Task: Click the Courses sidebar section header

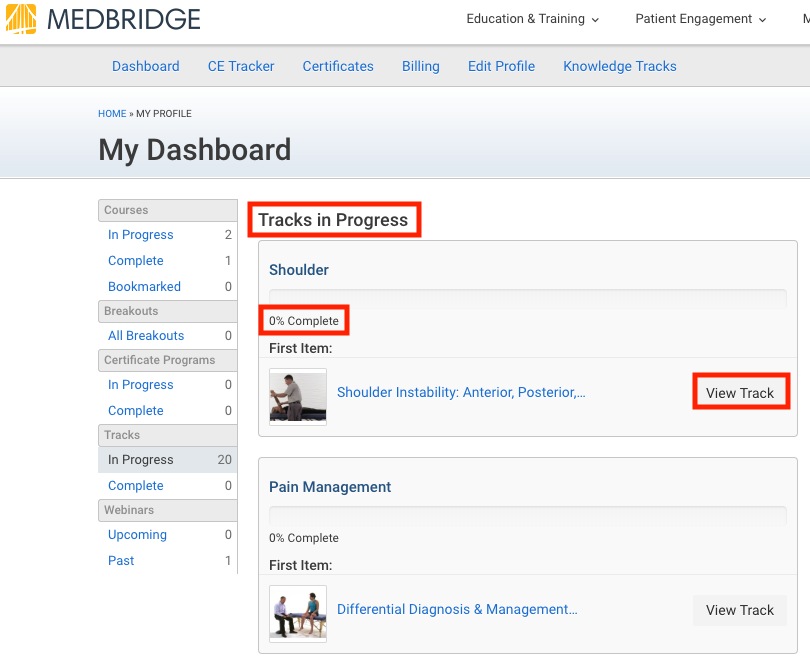Action: tap(167, 210)
